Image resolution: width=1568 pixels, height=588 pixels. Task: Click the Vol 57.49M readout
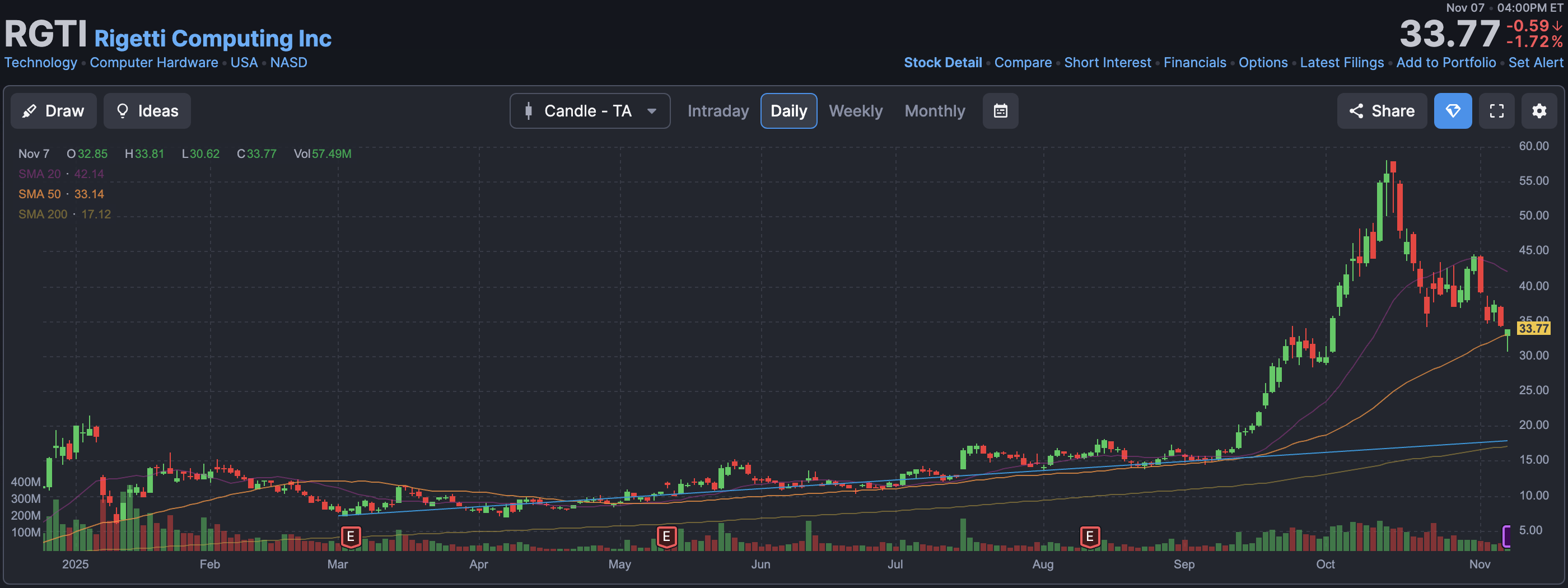322,154
